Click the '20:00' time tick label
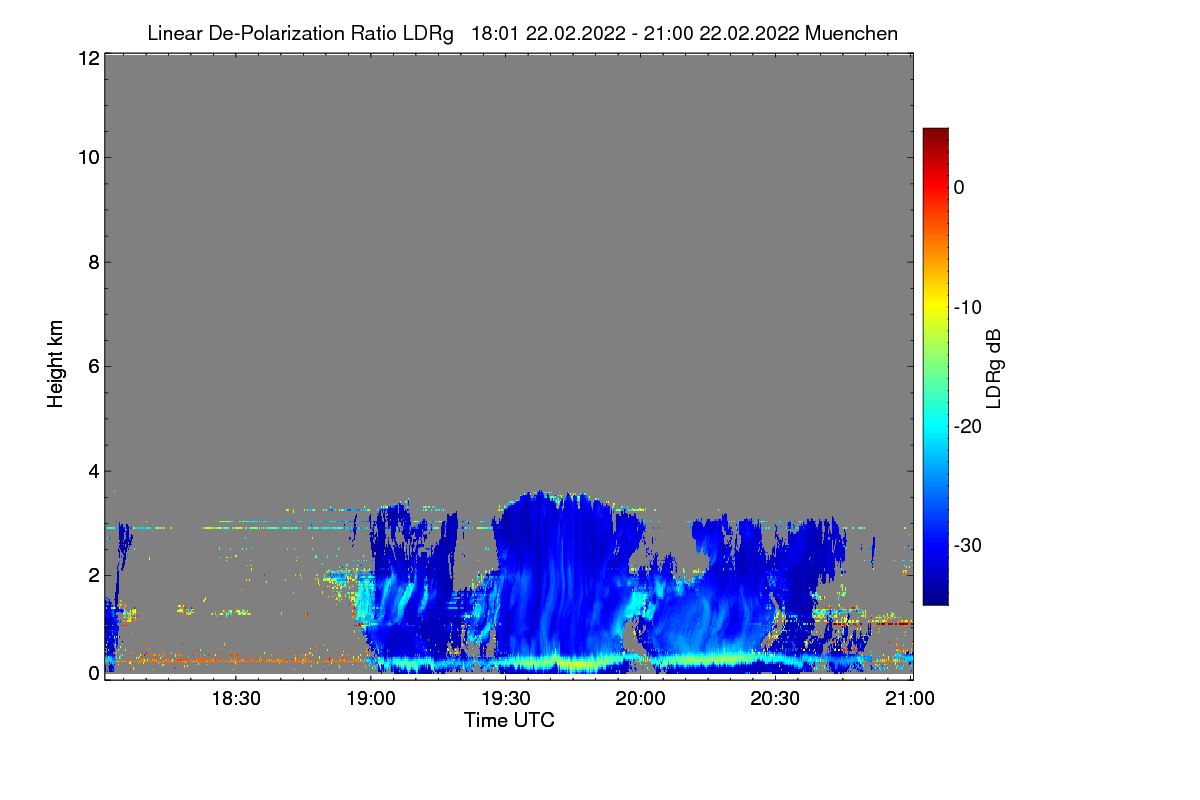The width and height of the screenshot is (1200, 800). 641,698
